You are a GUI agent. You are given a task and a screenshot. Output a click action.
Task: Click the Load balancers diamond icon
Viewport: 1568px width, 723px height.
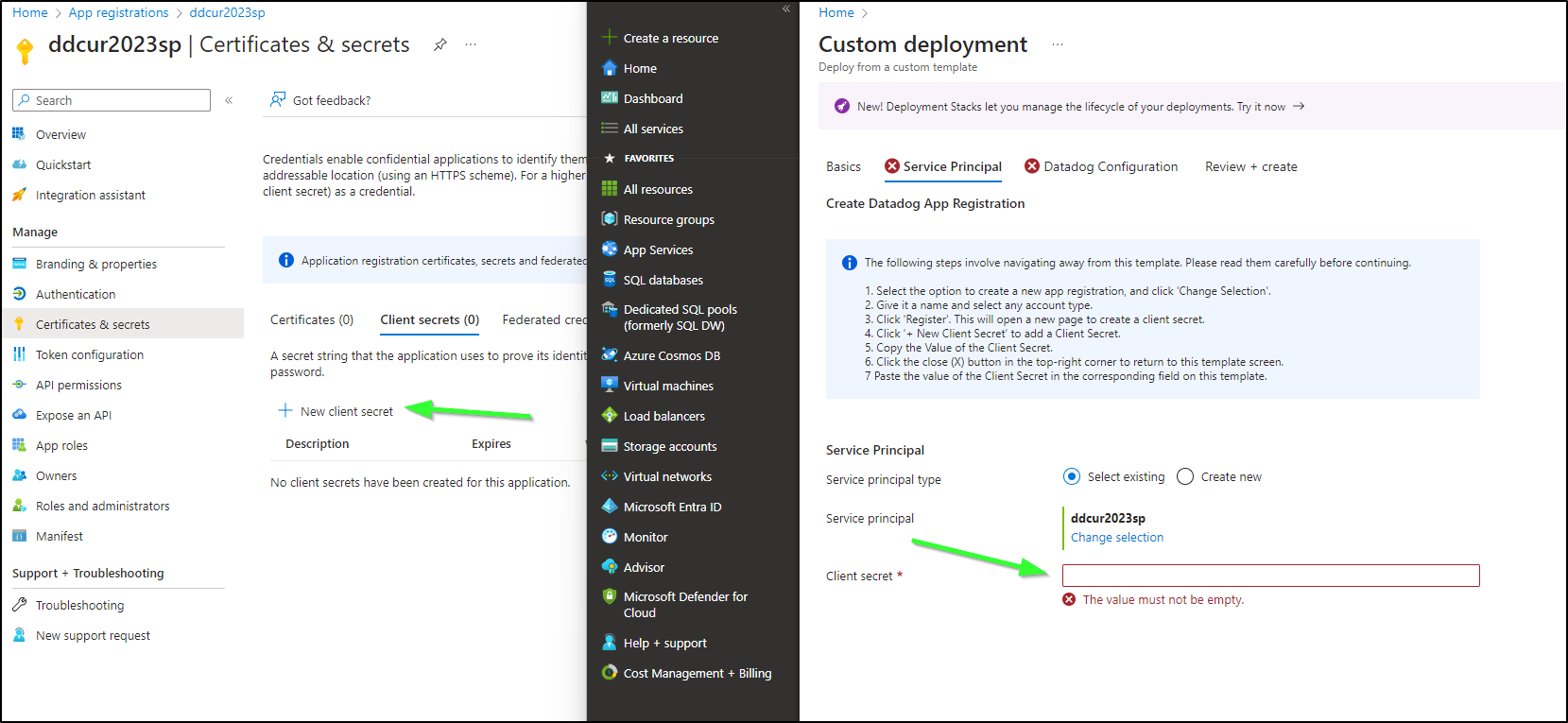coord(610,416)
